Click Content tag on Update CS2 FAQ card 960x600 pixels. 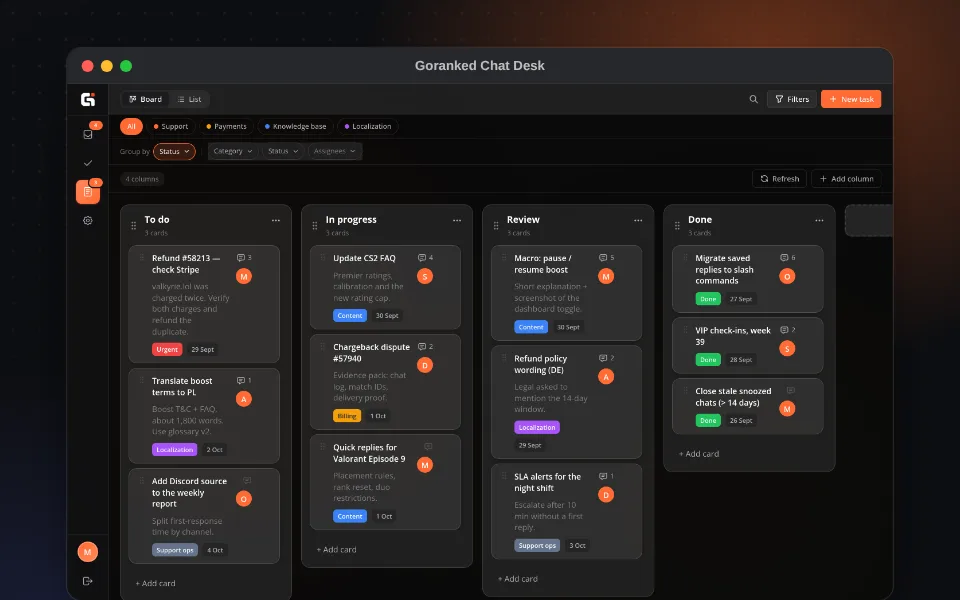click(350, 316)
